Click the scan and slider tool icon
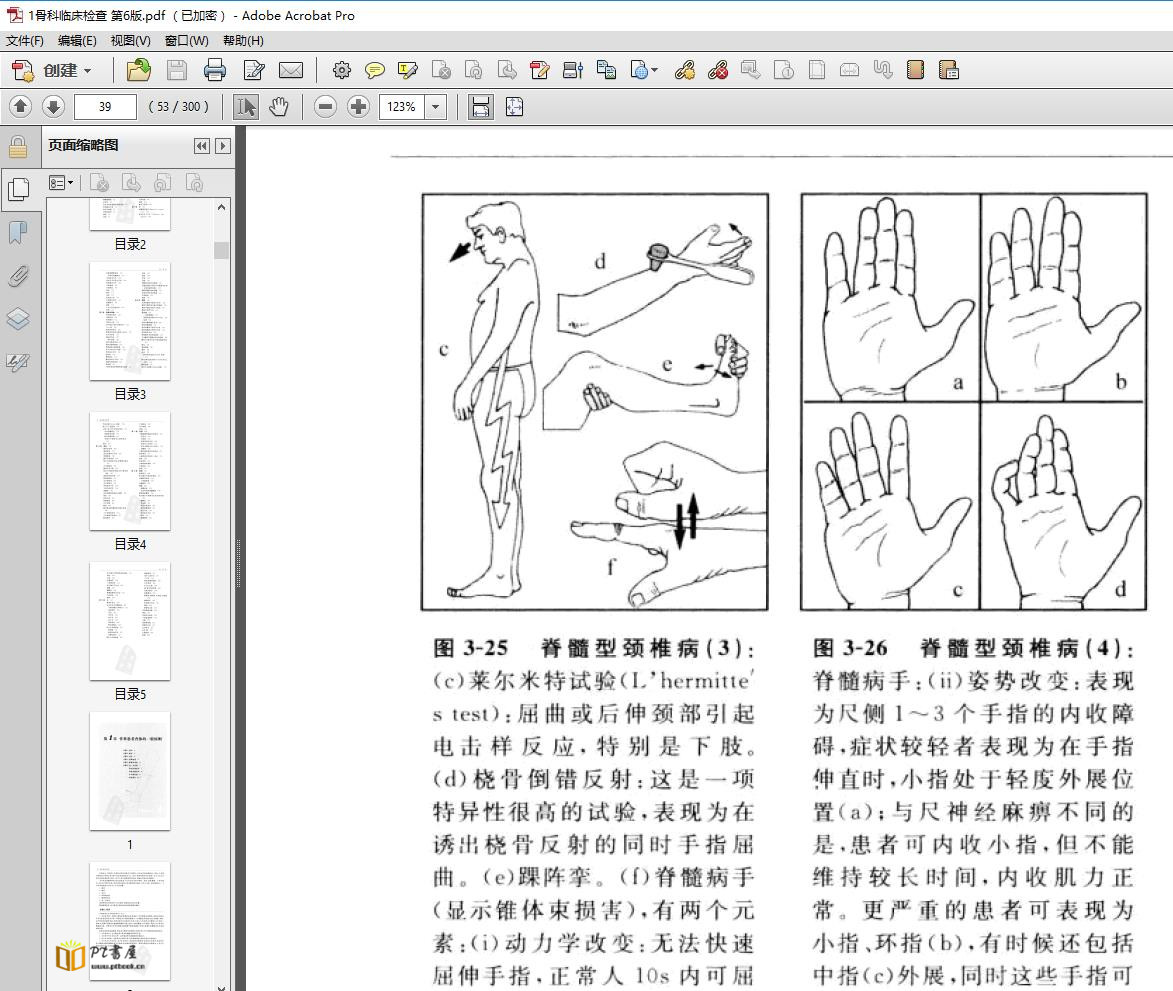The height and width of the screenshot is (991, 1173). [x=573, y=70]
